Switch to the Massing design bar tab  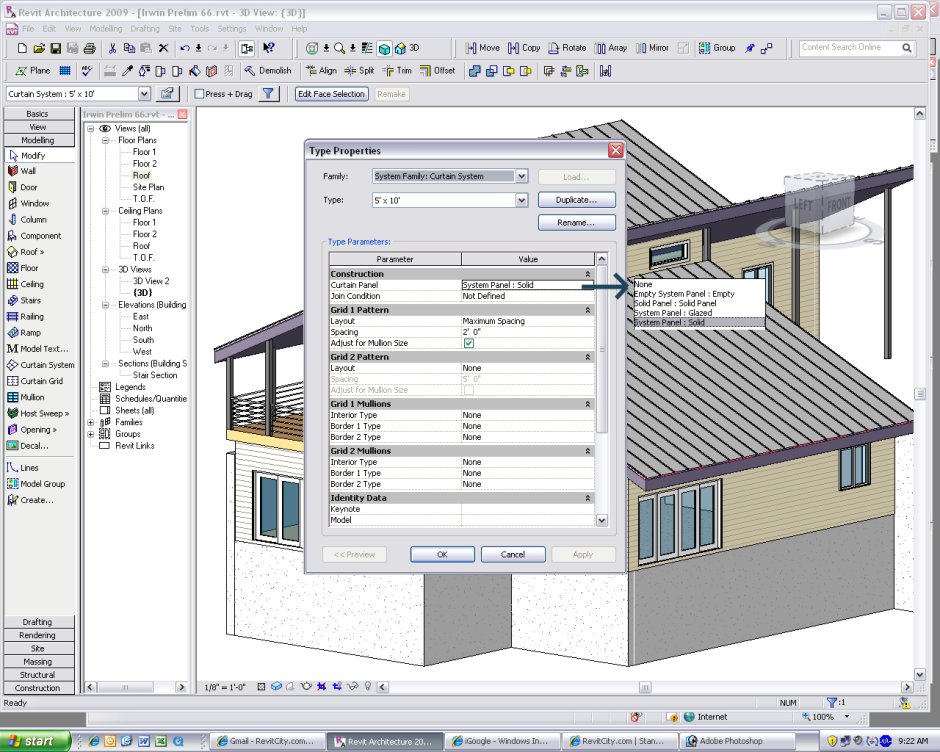tap(39, 661)
